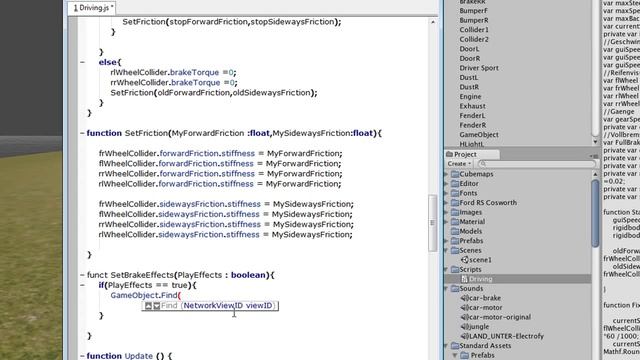Collapse the else block fold marker
This screenshot has width=640, height=360.
[82, 62]
